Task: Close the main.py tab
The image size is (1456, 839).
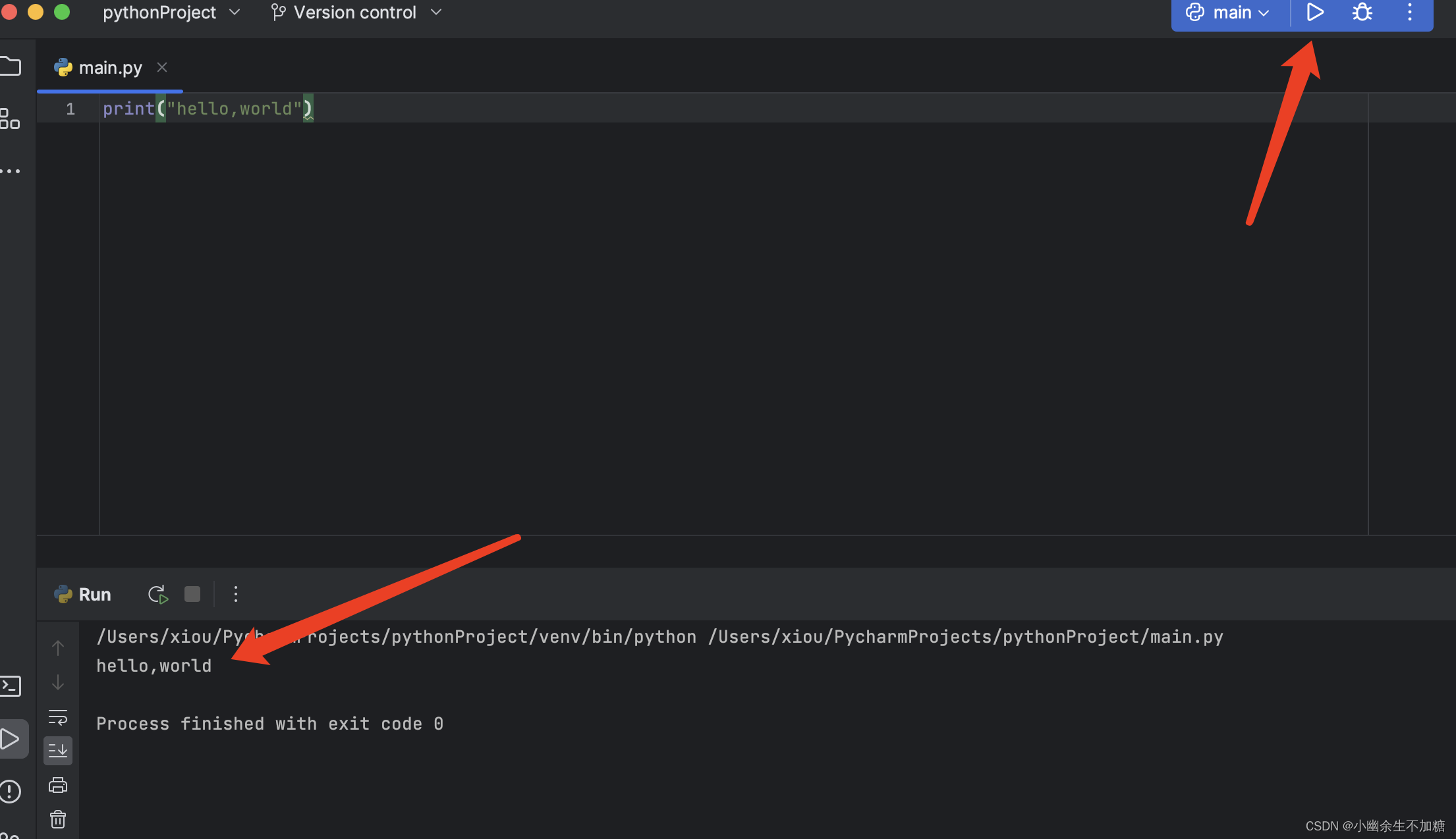Action: pyautogui.click(x=162, y=68)
